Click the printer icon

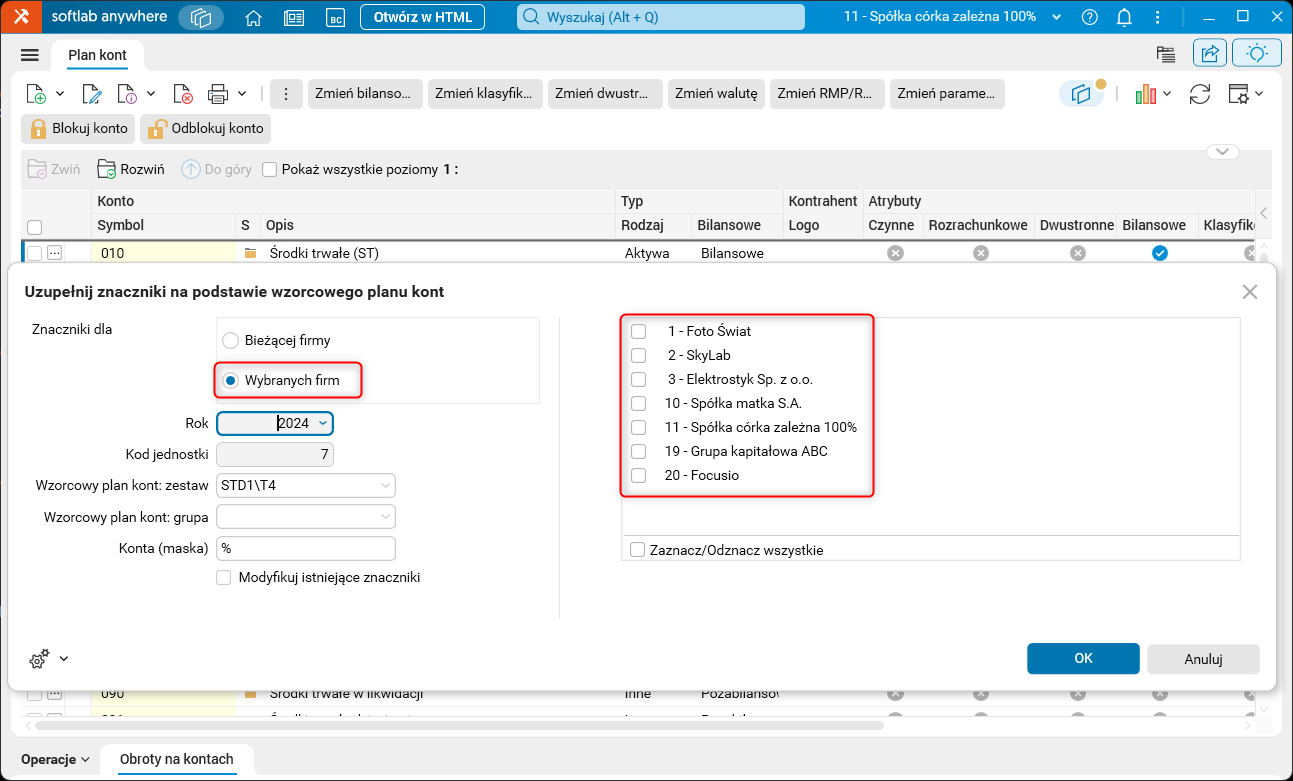pos(218,94)
